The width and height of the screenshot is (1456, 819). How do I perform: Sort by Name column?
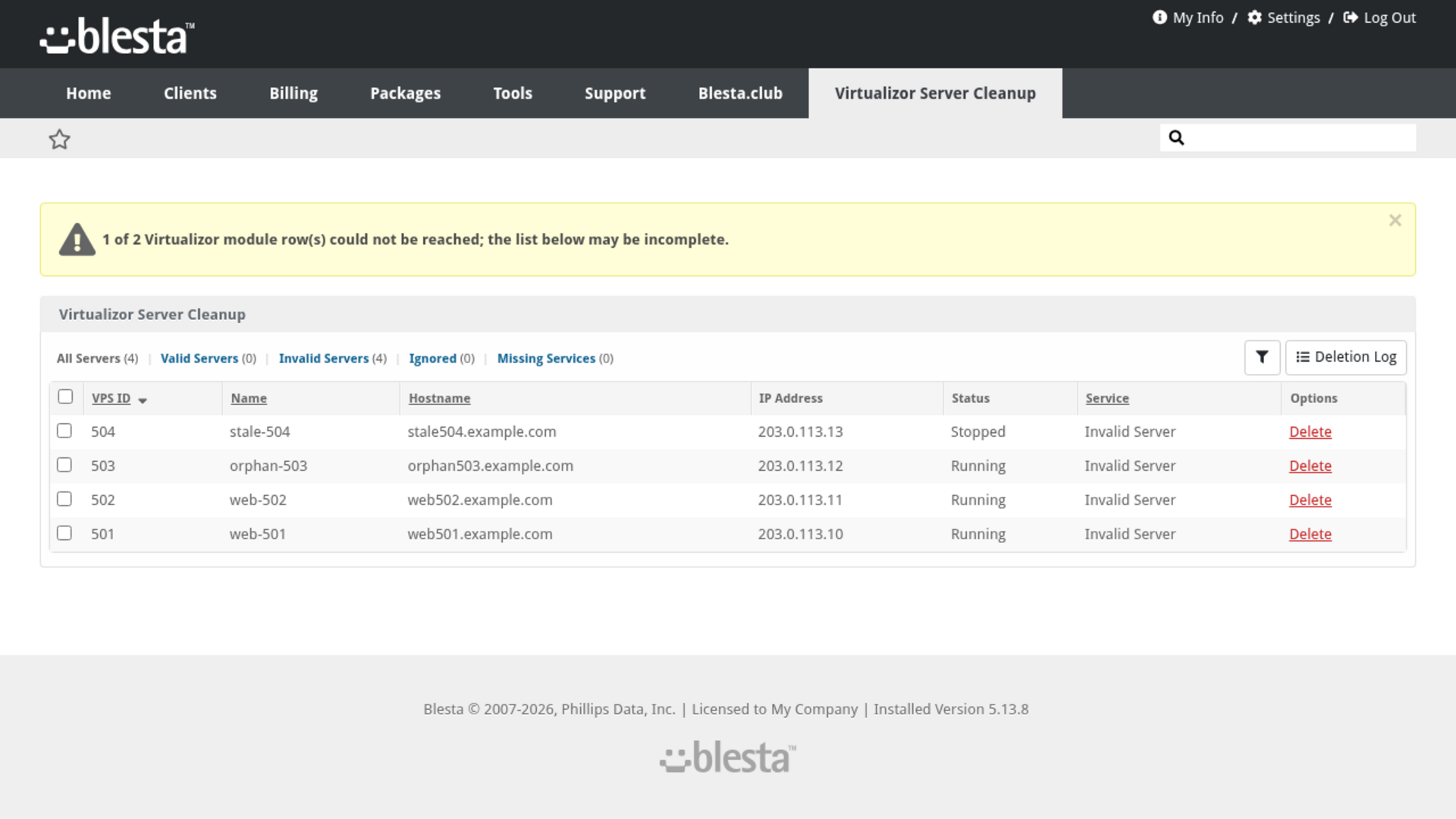(x=249, y=398)
